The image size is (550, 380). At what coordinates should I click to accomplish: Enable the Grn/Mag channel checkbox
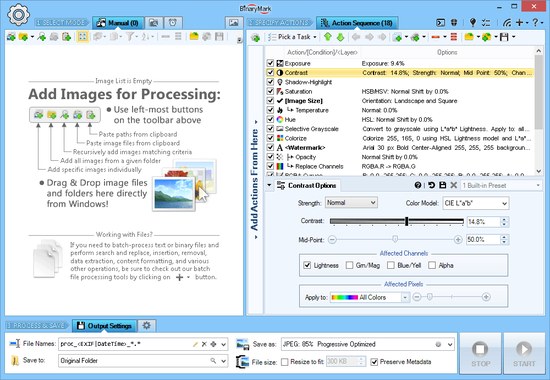349,265
